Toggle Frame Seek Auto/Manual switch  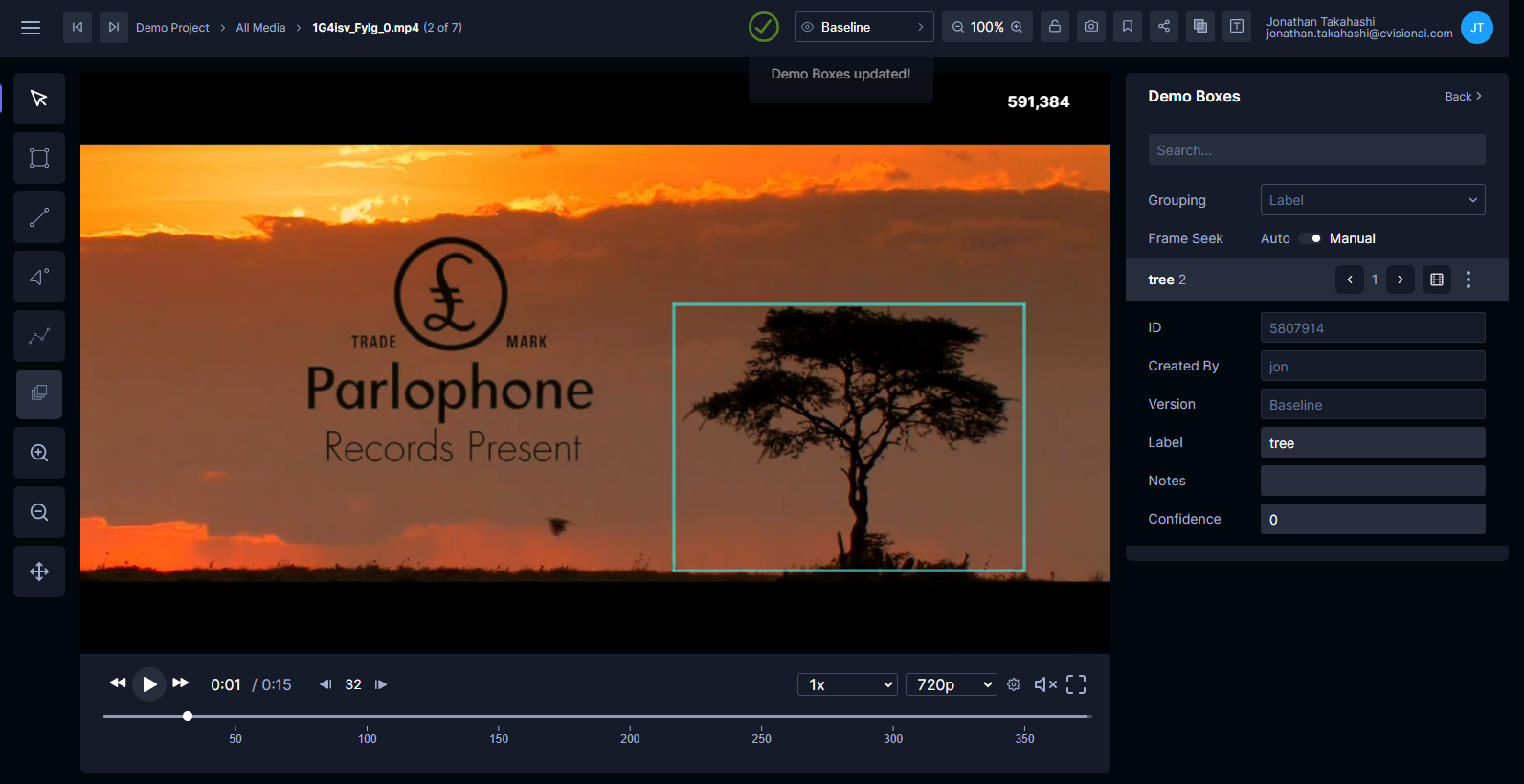(x=1311, y=238)
